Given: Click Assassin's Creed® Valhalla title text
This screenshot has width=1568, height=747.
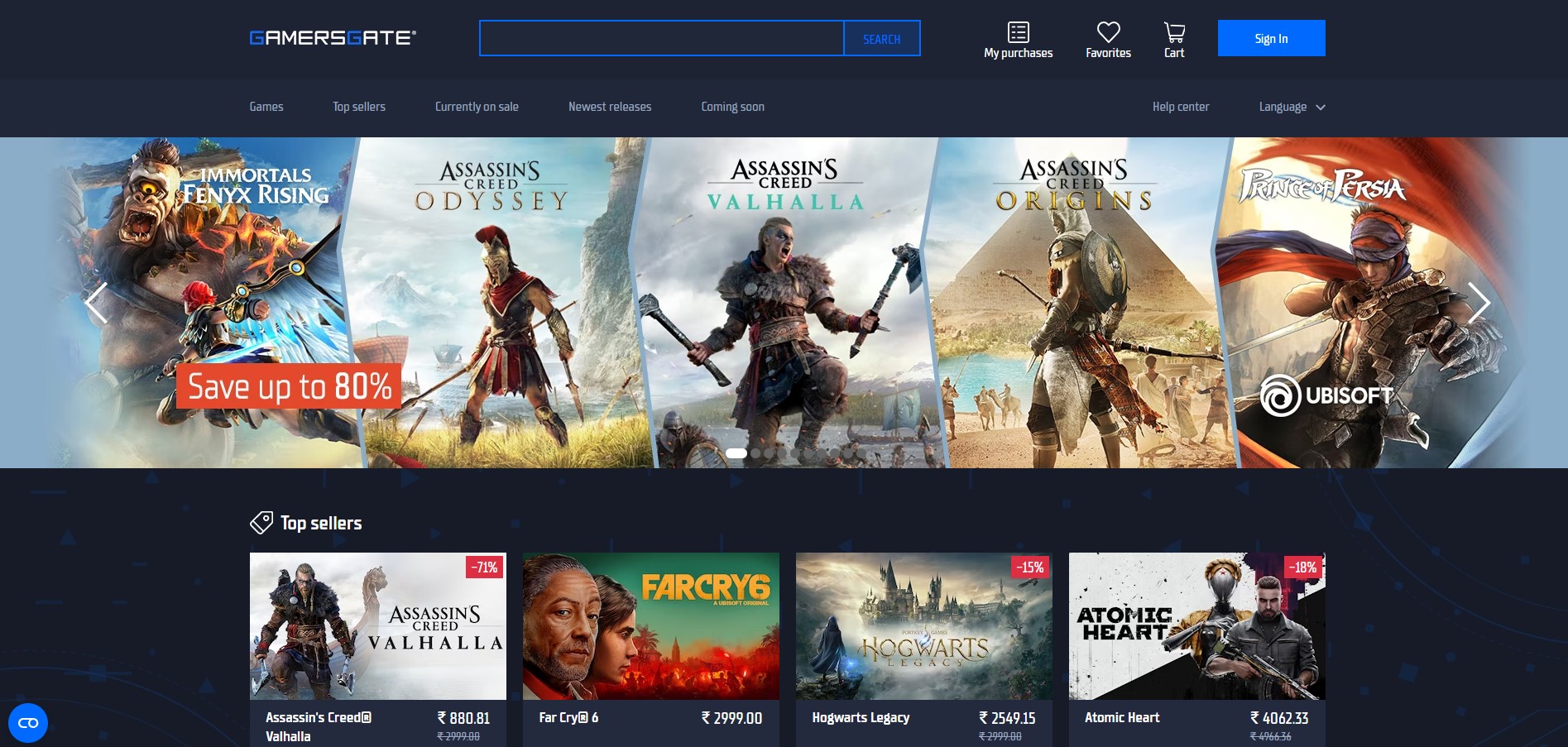Looking at the screenshot, I should tap(319, 727).
